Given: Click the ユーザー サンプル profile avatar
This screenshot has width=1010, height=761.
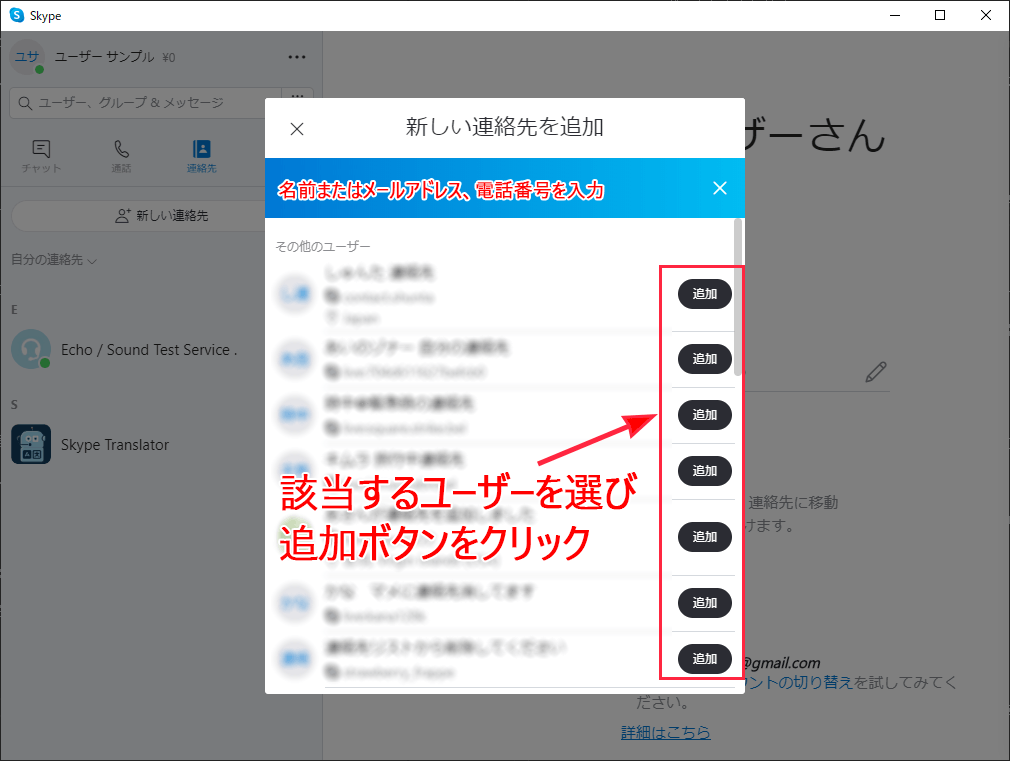Looking at the screenshot, I should 26,57.
